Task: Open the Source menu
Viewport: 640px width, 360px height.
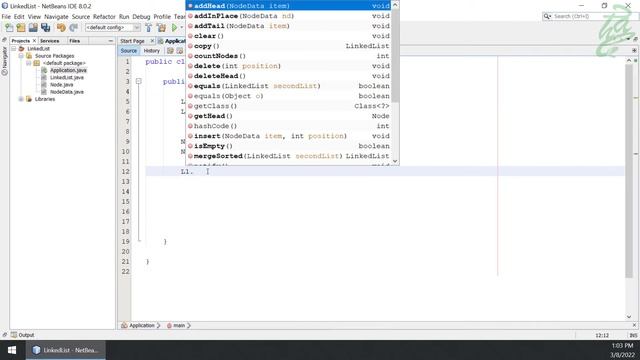Action: click(81, 17)
